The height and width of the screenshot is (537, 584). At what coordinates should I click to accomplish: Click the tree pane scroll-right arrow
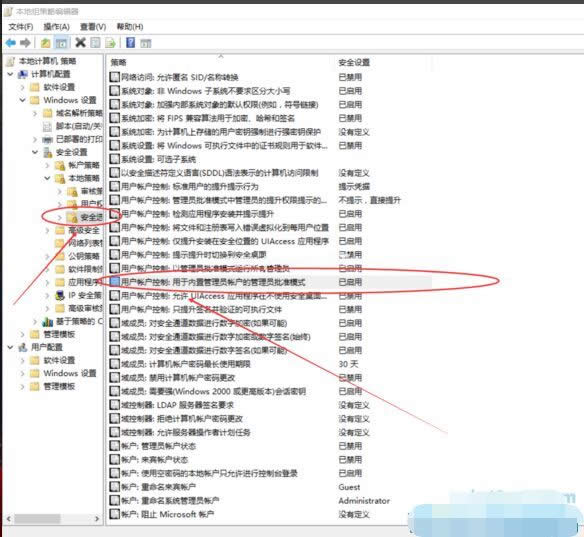[x=97, y=518]
